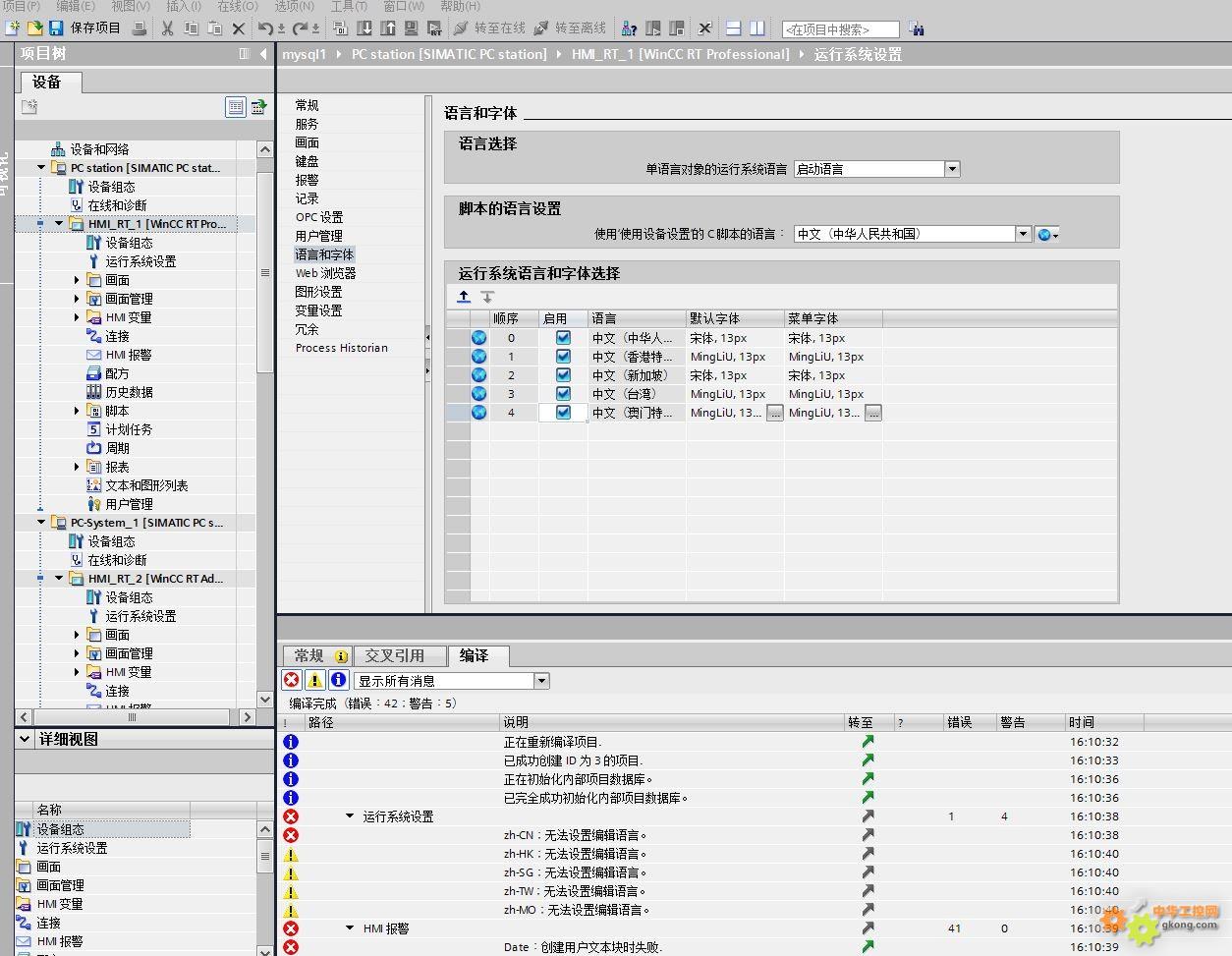Click PC station breadcrumb link
Image resolution: width=1232 pixels, height=956 pixels.
[x=449, y=54]
